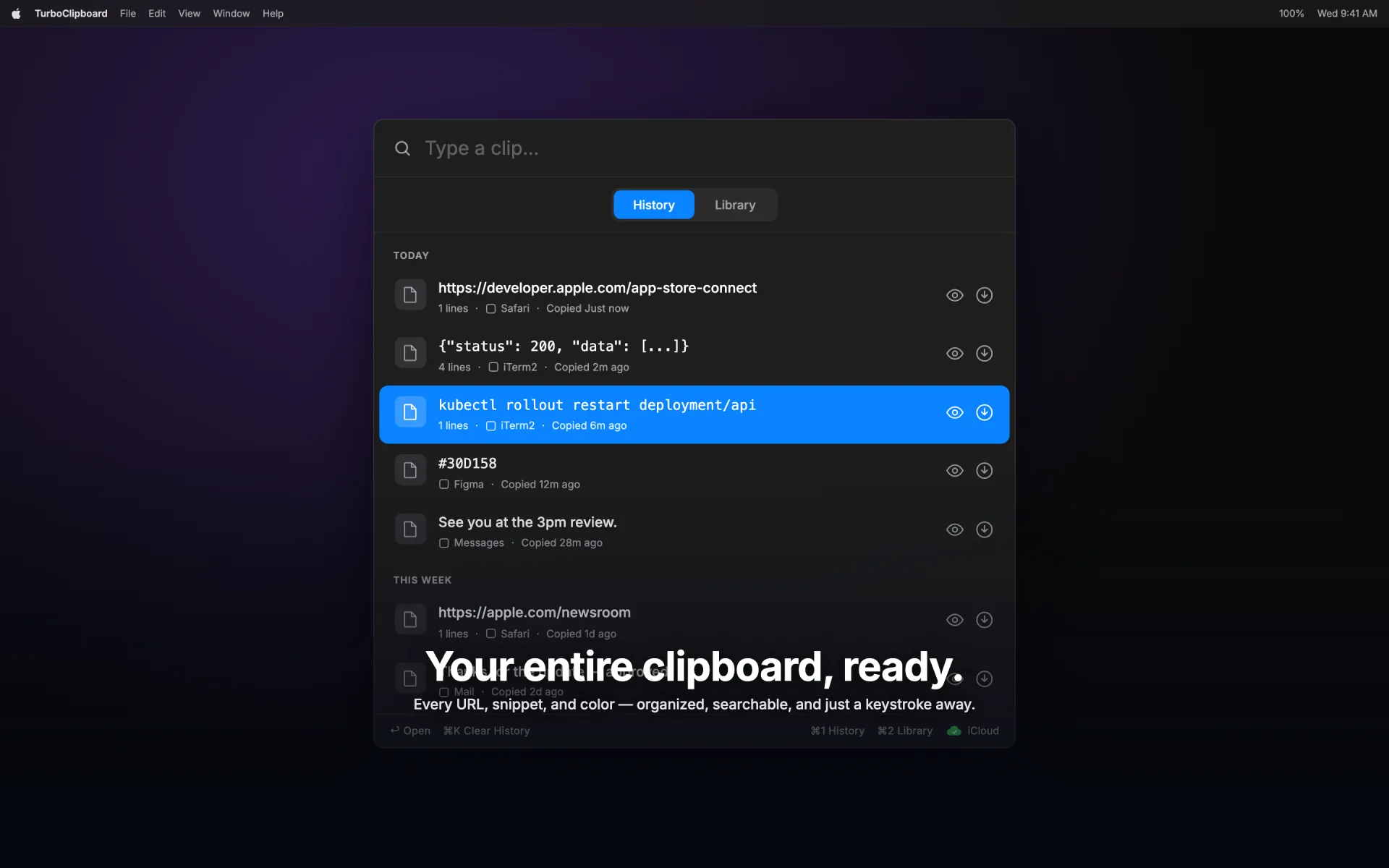The image size is (1389, 868).
Task: Click document icon of the #30D158 clip
Action: coord(410,470)
